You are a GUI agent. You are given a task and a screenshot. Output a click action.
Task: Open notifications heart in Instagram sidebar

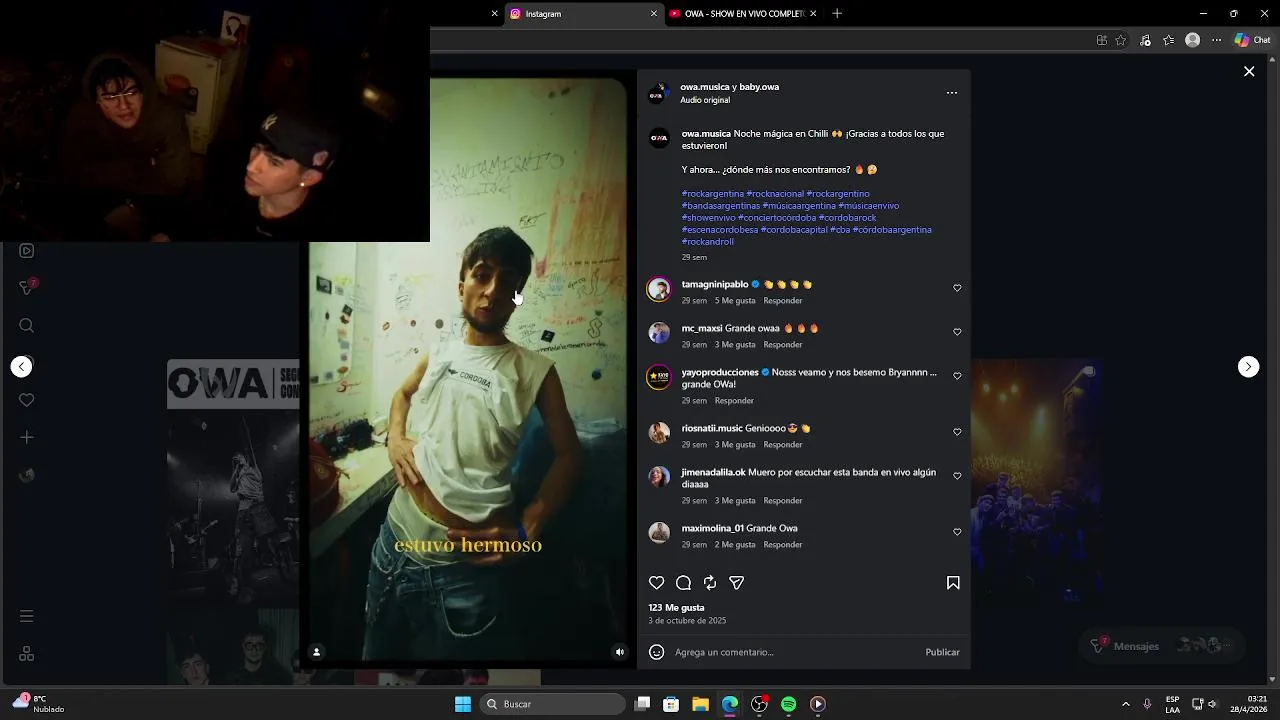[27, 400]
